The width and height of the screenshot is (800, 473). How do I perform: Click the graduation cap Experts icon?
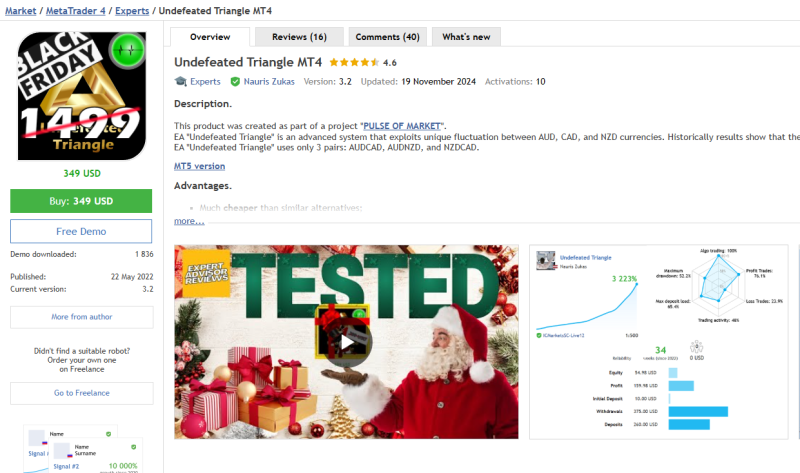coord(180,82)
